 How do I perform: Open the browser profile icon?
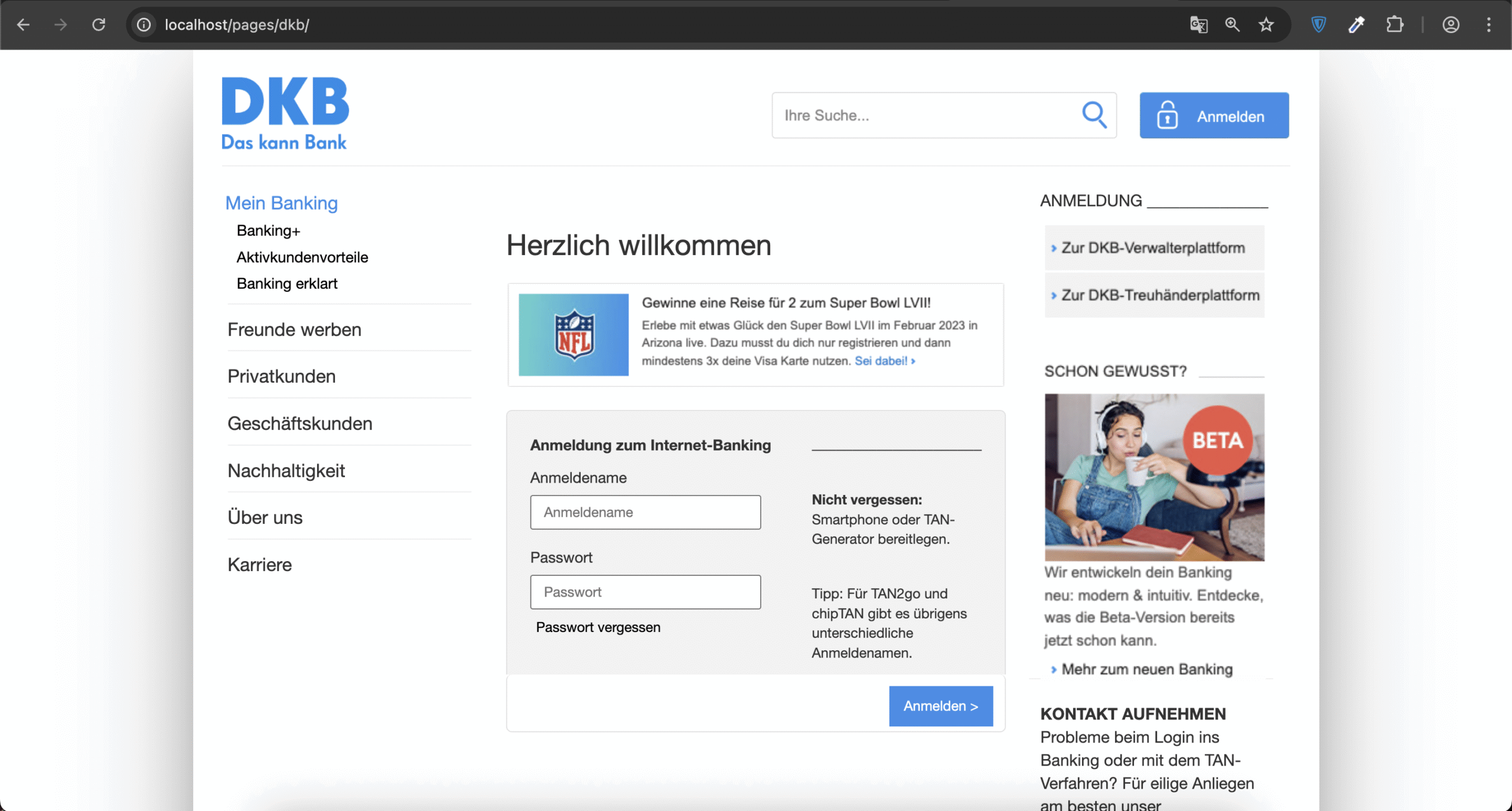[1451, 25]
